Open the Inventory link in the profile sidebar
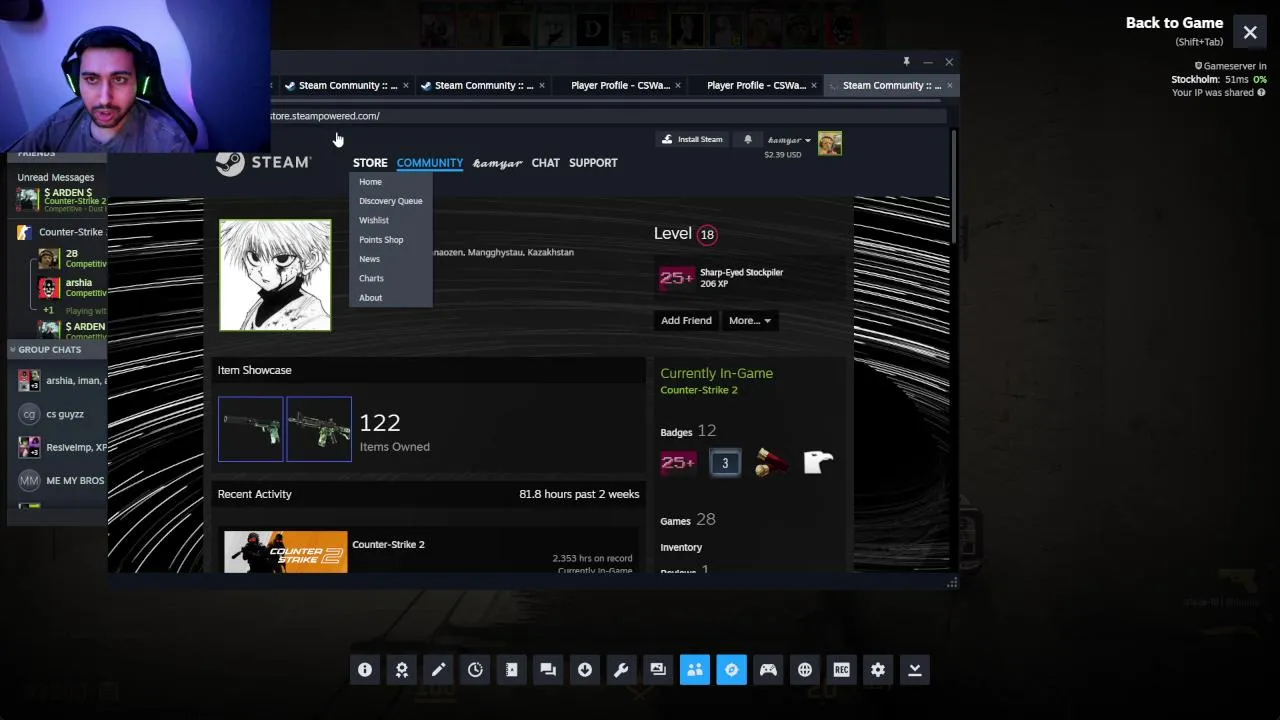Viewport: 1280px width, 720px height. 681,547
